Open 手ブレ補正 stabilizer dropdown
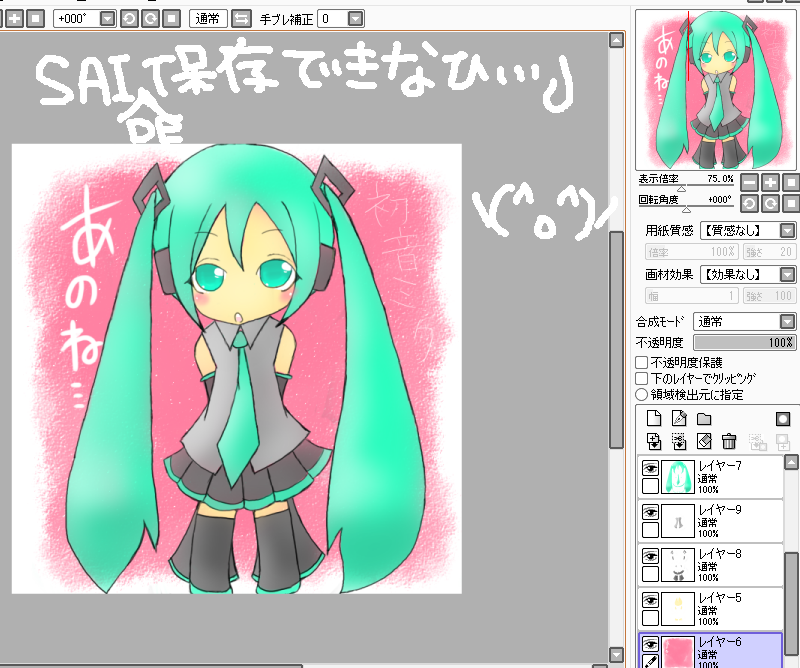The image size is (800, 668). tap(356, 19)
